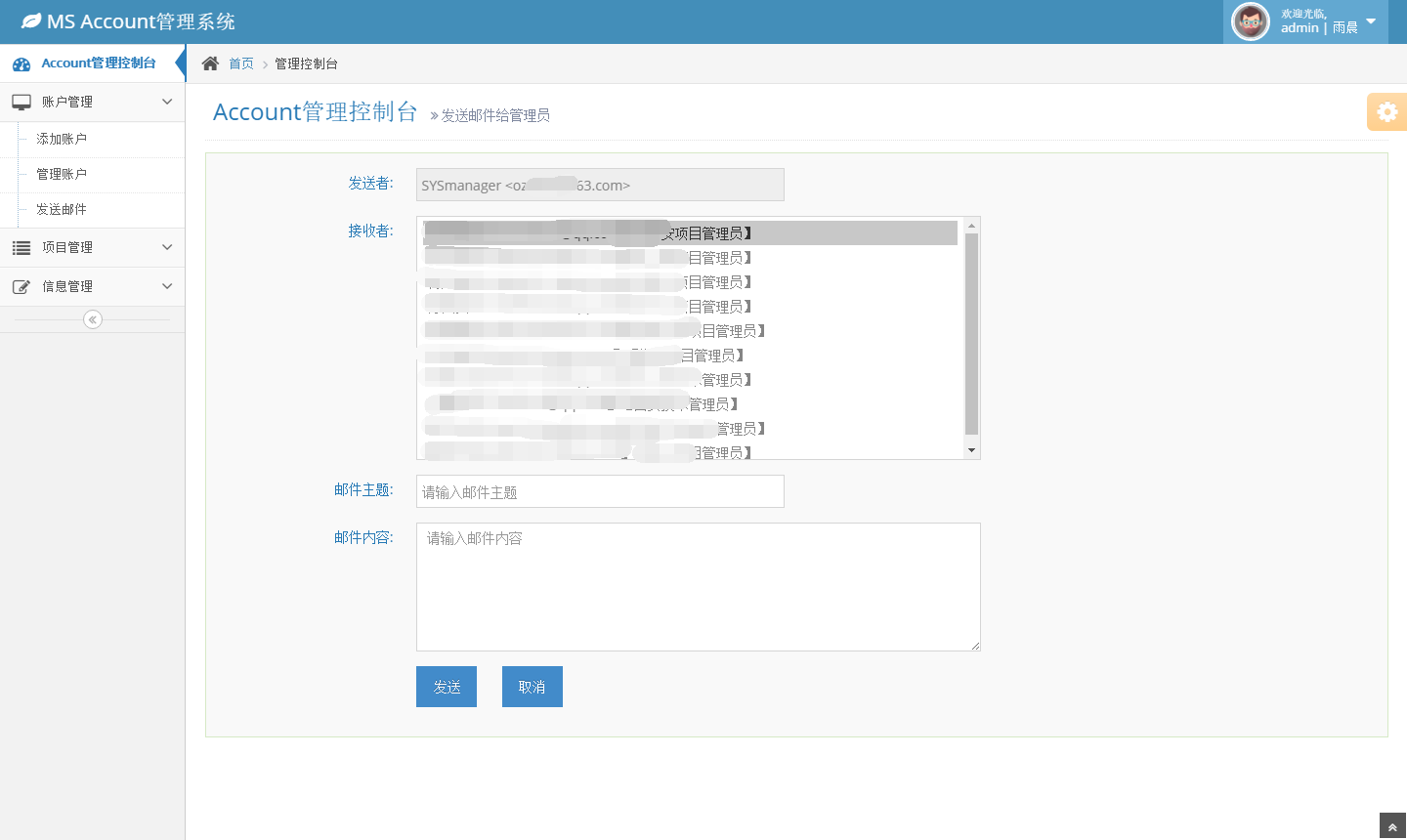Click the edit icon next to 信息管理

21,287
